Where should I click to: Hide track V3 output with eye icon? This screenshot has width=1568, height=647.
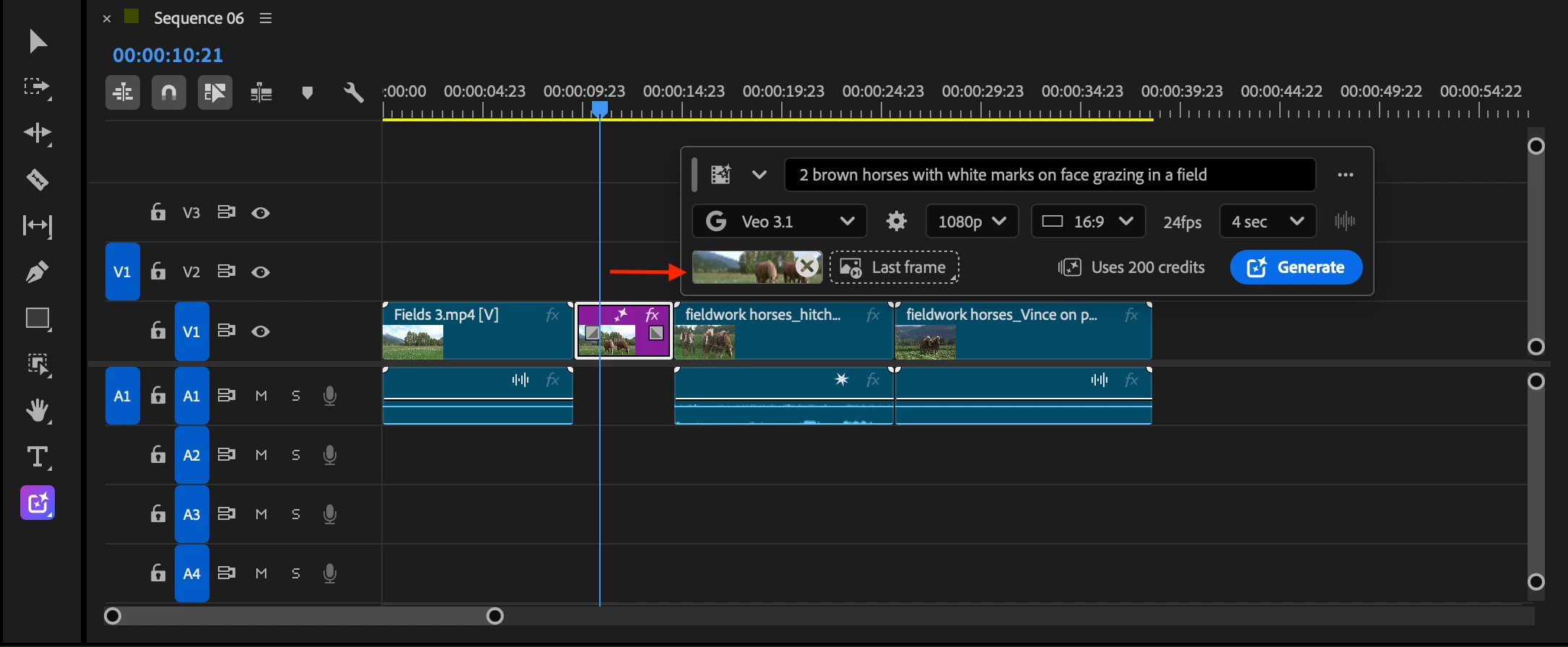(261, 213)
